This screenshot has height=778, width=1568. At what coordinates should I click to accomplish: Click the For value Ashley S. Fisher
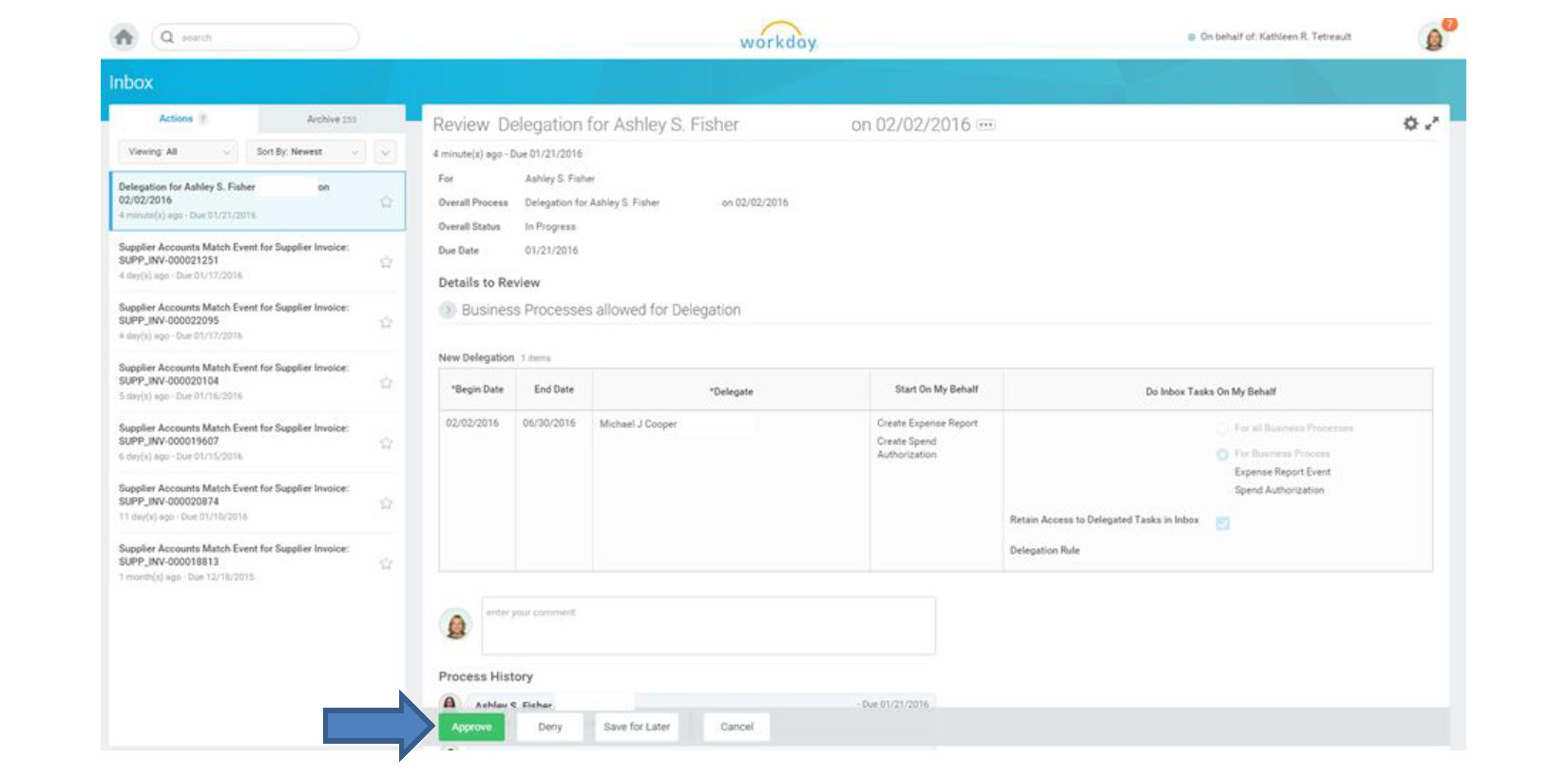(x=560, y=179)
